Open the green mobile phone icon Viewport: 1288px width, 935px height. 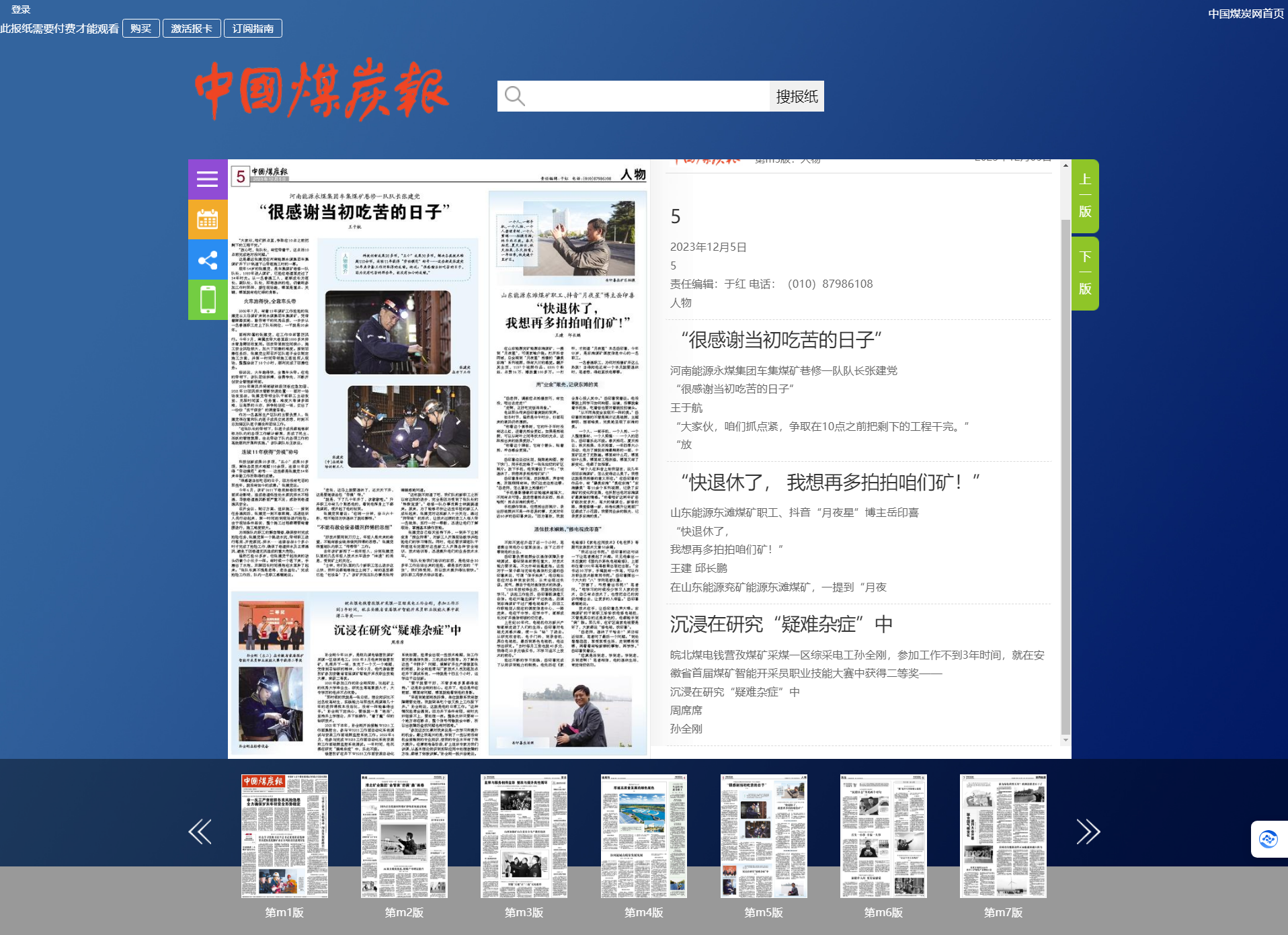click(x=208, y=300)
